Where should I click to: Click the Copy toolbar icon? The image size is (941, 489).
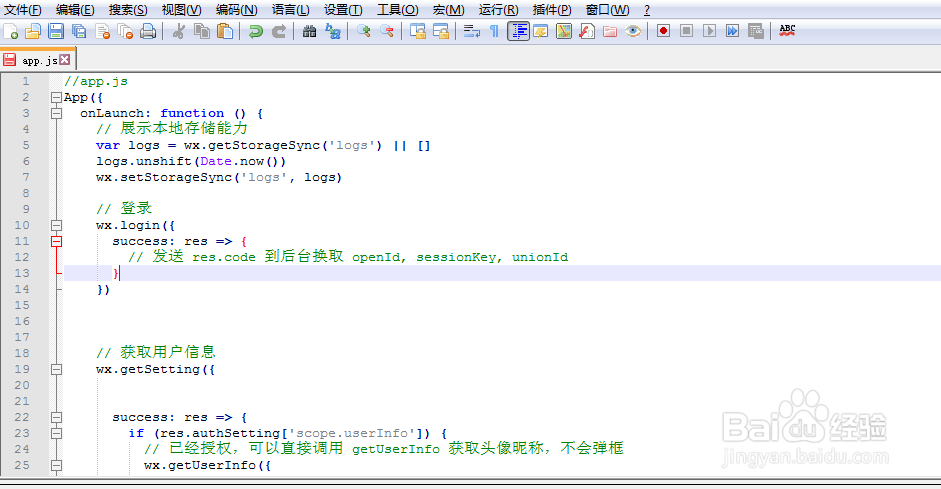[x=202, y=31]
